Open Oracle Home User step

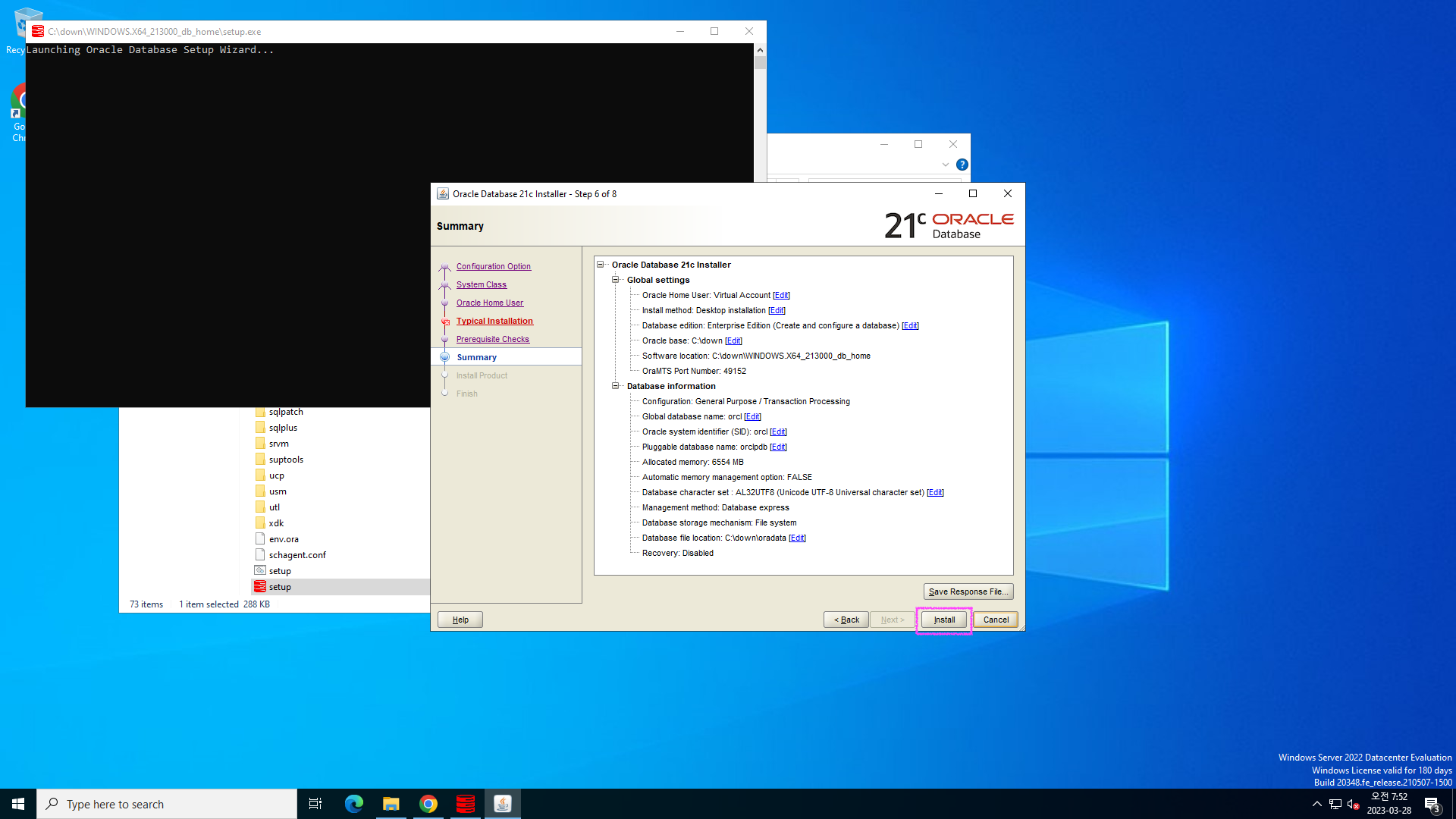pyautogui.click(x=490, y=303)
